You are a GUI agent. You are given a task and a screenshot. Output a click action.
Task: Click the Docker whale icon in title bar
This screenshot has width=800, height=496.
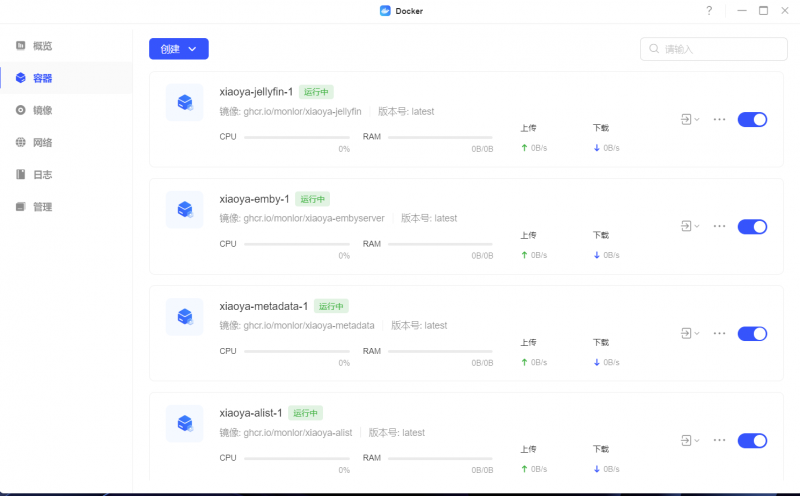pyautogui.click(x=385, y=11)
